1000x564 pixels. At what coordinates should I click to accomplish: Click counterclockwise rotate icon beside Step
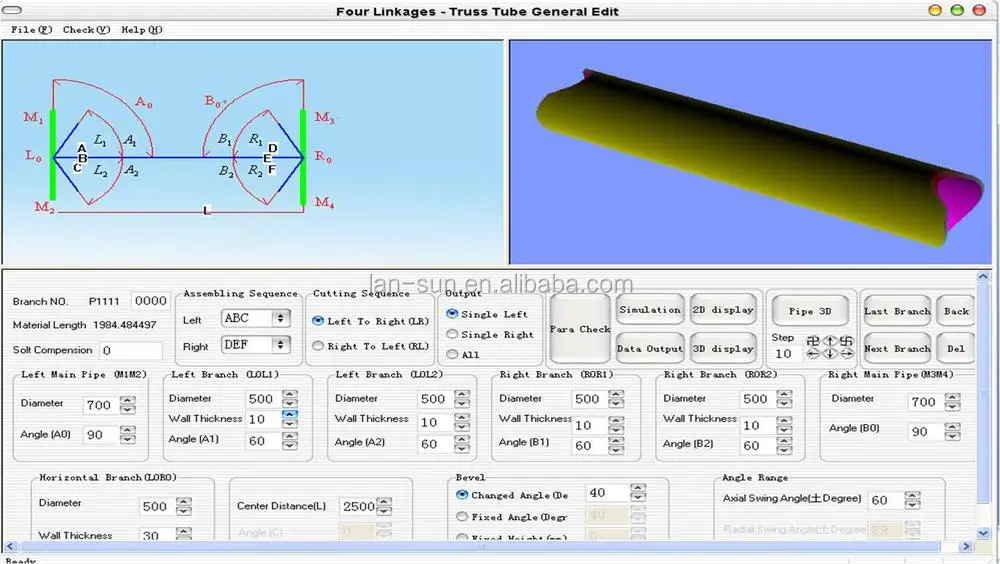[x=812, y=341]
